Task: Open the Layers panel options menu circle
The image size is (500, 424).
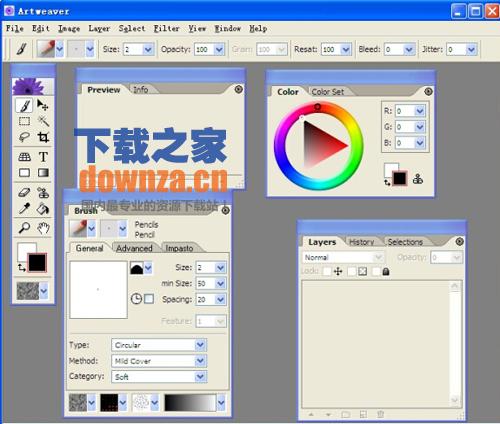Action: point(460,241)
